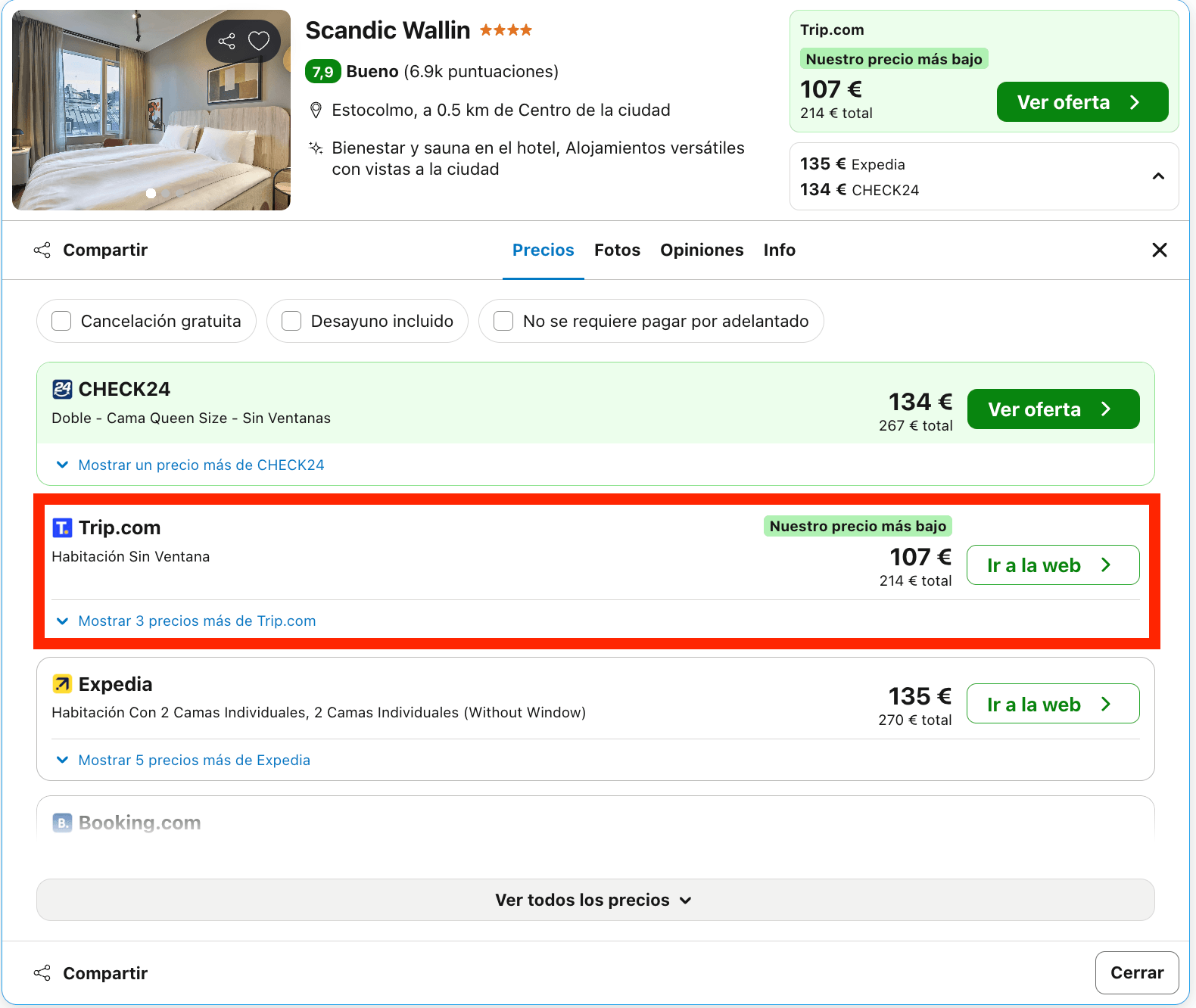
Task: Click the 267 € total text
Action: pyautogui.click(x=915, y=425)
